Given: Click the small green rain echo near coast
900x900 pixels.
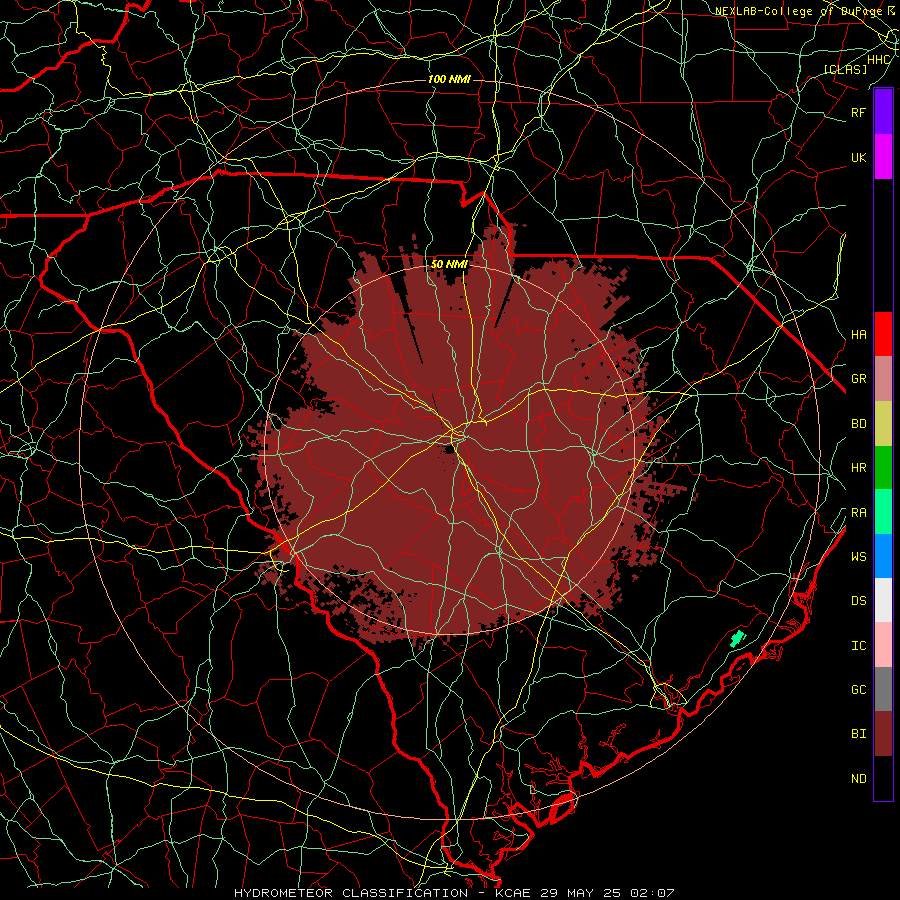Looking at the screenshot, I should pos(738,638).
